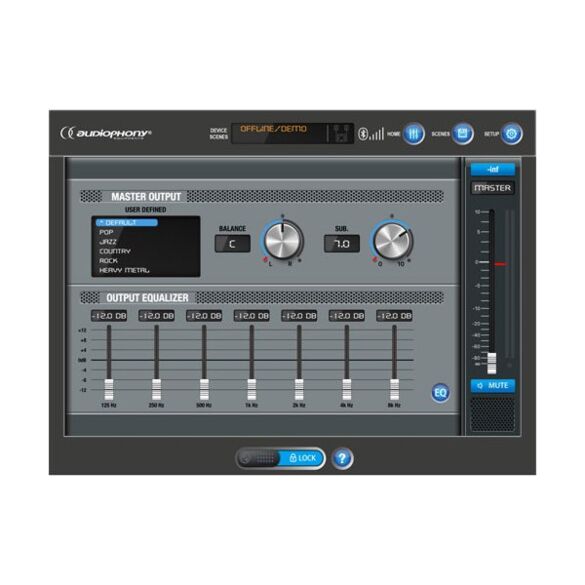Screen dimensions: 585x585
Task: Toggle the master Mute button
Action: (x=493, y=385)
